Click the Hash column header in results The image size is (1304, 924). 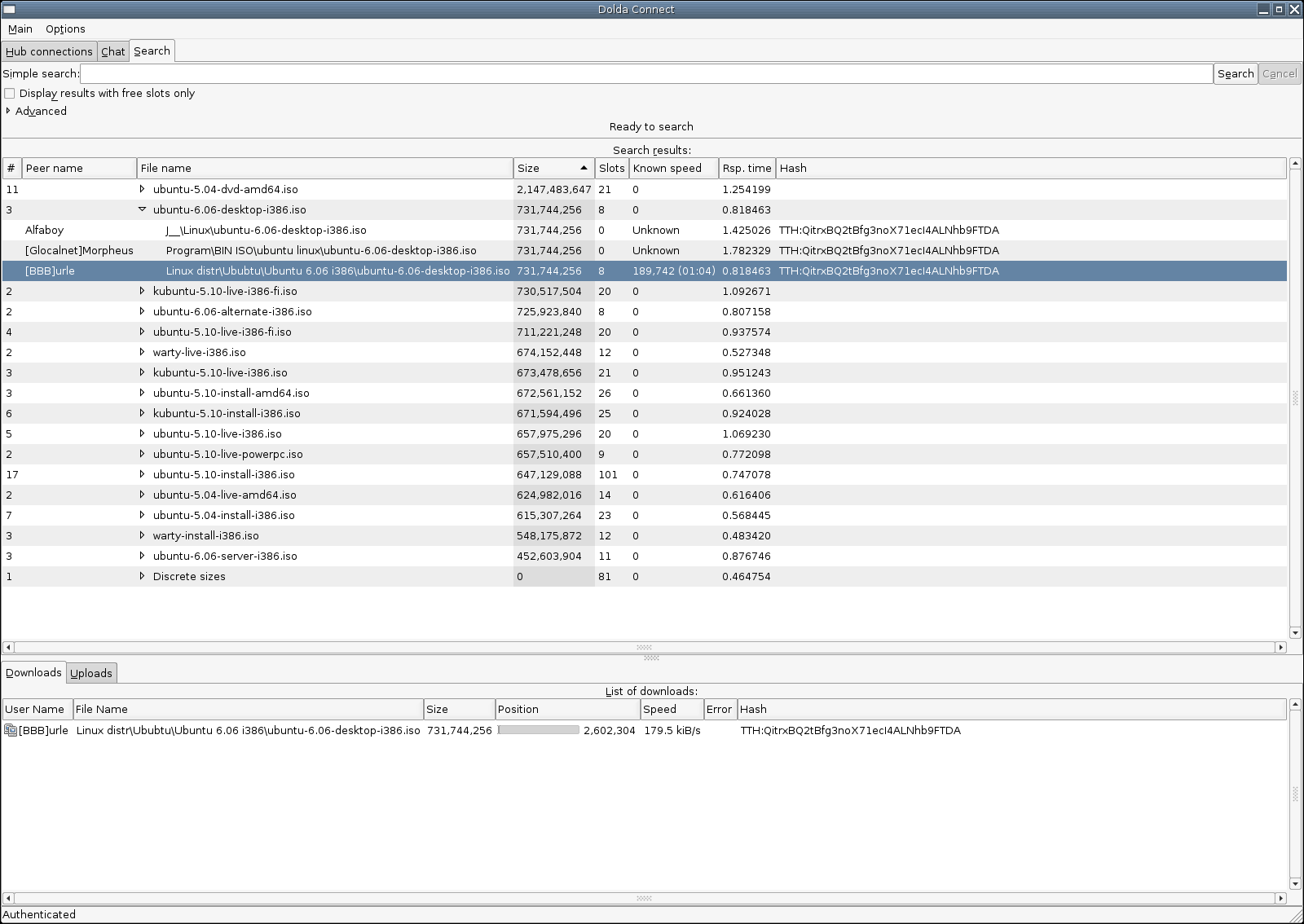[x=1031, y=168]
